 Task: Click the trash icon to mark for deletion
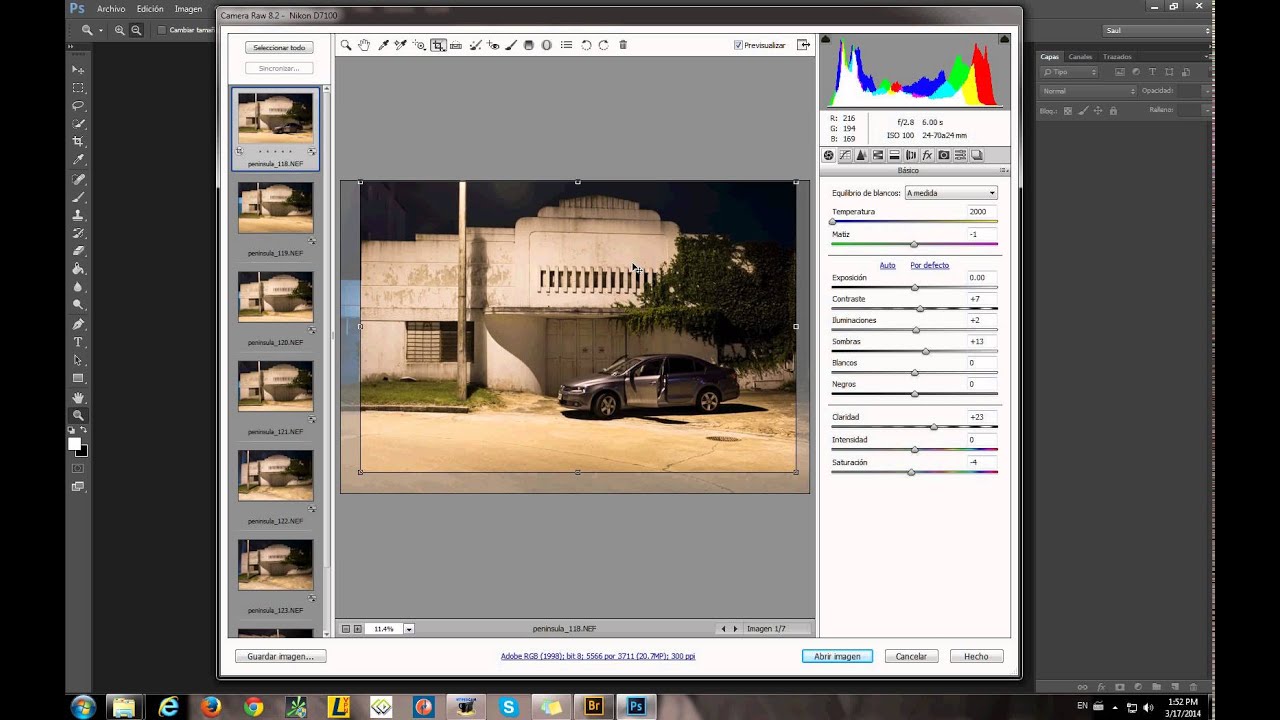coord(623,45)
